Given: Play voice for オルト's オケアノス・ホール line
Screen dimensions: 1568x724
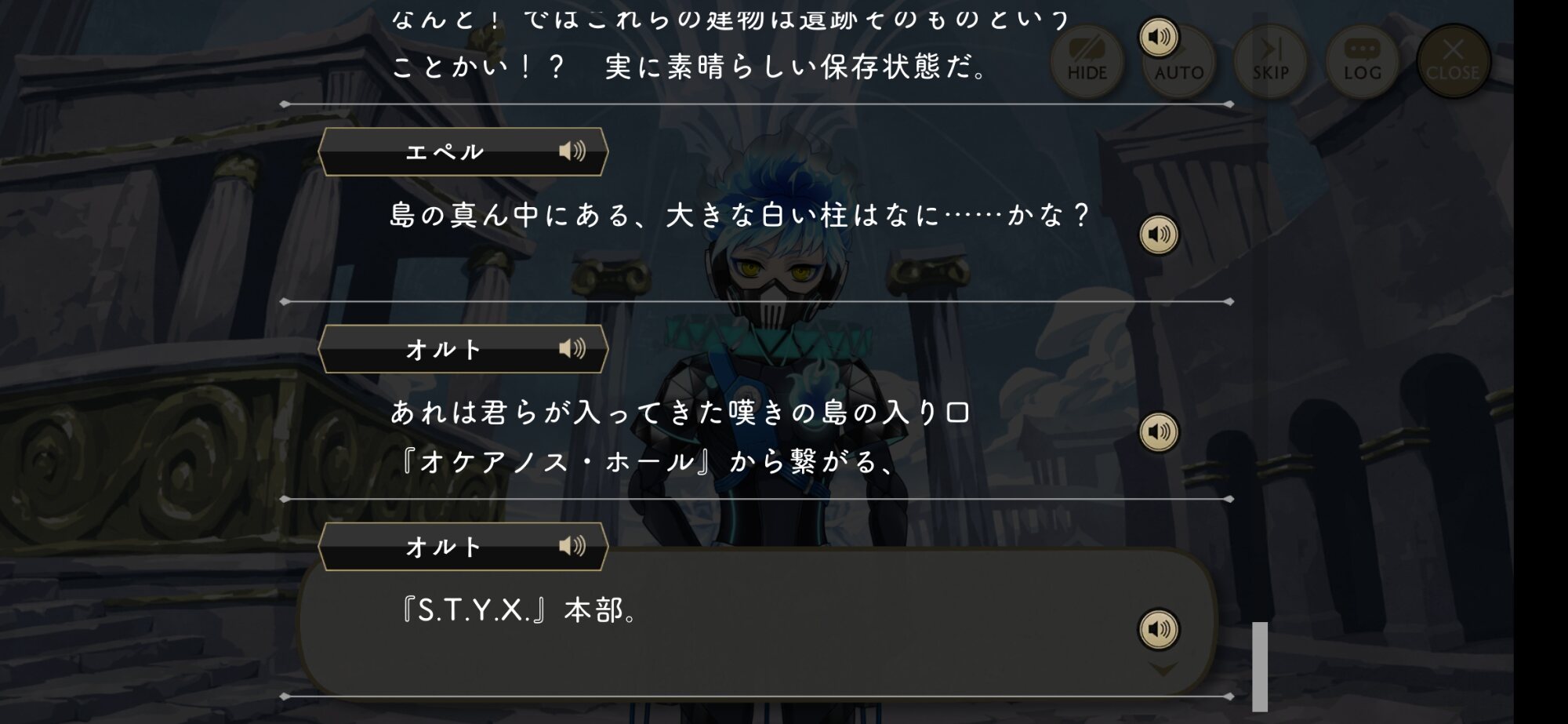Looking at the screenshot, I should click(x=1158, y=431).
